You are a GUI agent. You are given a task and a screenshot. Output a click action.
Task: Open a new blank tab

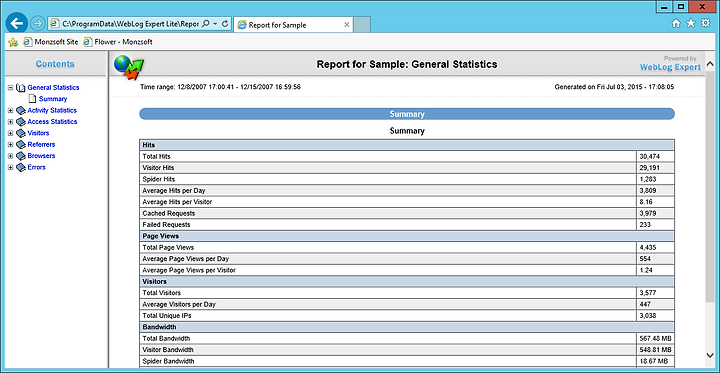point(362,25)
